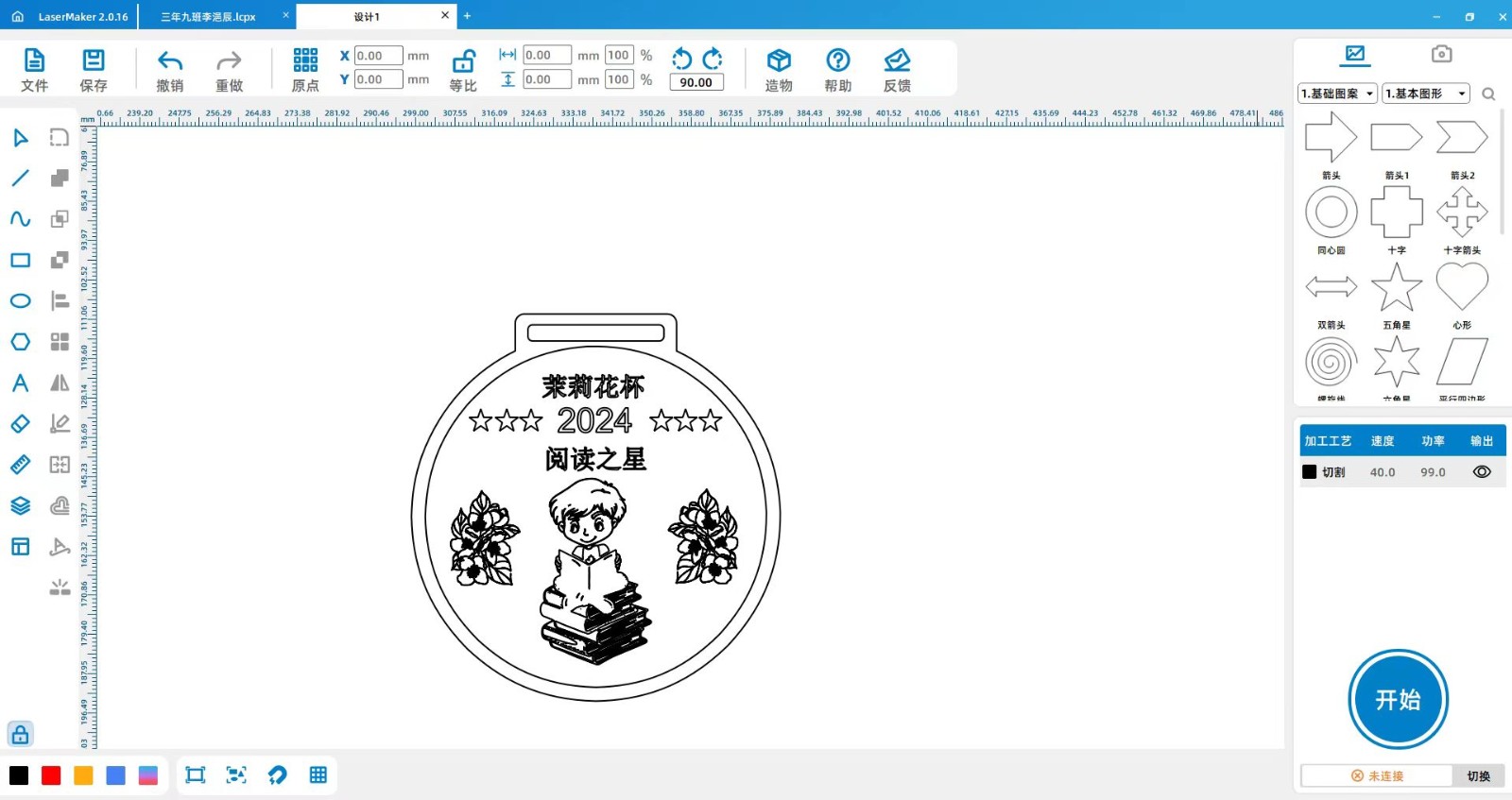The height and width of the screenshot is (800, 1512).
Task: Select the ellipse tool
Action: [x=20, y=301]
